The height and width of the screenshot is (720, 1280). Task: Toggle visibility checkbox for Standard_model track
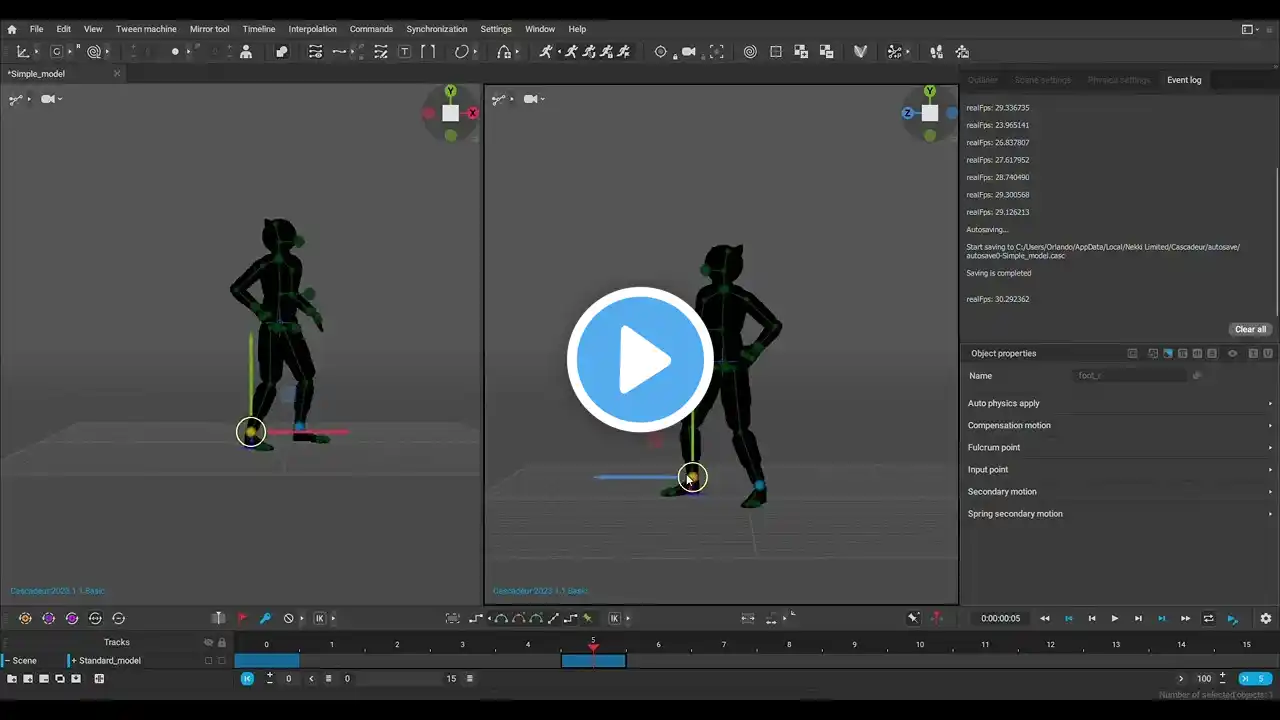[x=208, y=661]
